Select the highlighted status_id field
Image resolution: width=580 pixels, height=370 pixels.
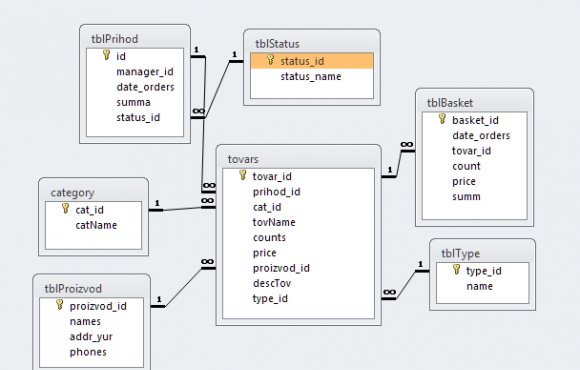[x=312, y=61]
